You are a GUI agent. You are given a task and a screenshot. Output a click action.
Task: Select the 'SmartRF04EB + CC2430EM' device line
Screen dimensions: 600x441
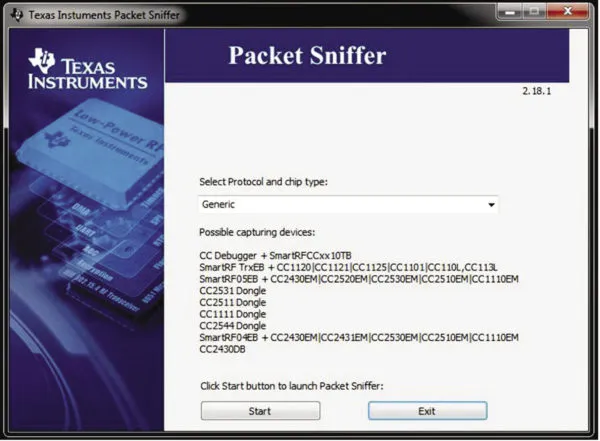point(359,338)
